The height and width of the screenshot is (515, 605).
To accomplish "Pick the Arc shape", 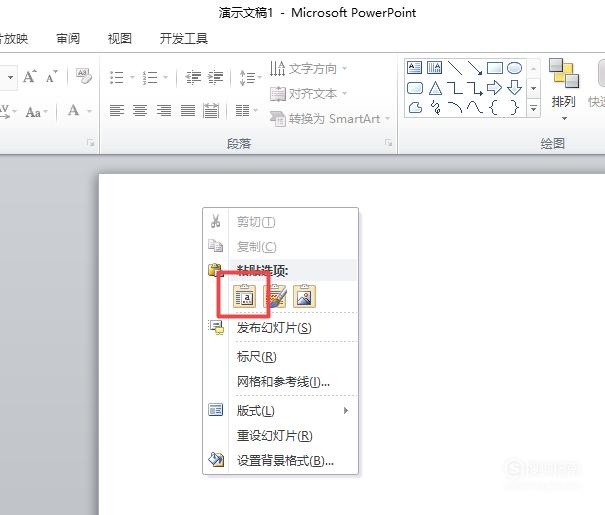I will (455, 108).
